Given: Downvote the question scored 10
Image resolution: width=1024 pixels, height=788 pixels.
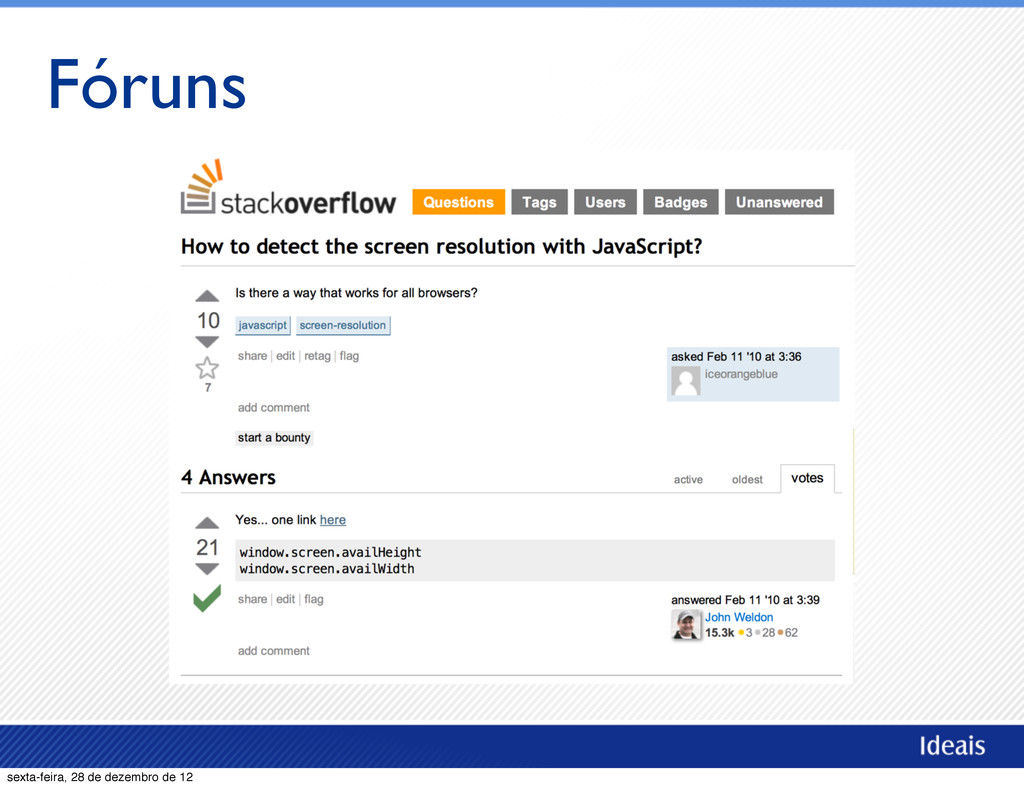Looking at the screenshot, I should 207,341.
